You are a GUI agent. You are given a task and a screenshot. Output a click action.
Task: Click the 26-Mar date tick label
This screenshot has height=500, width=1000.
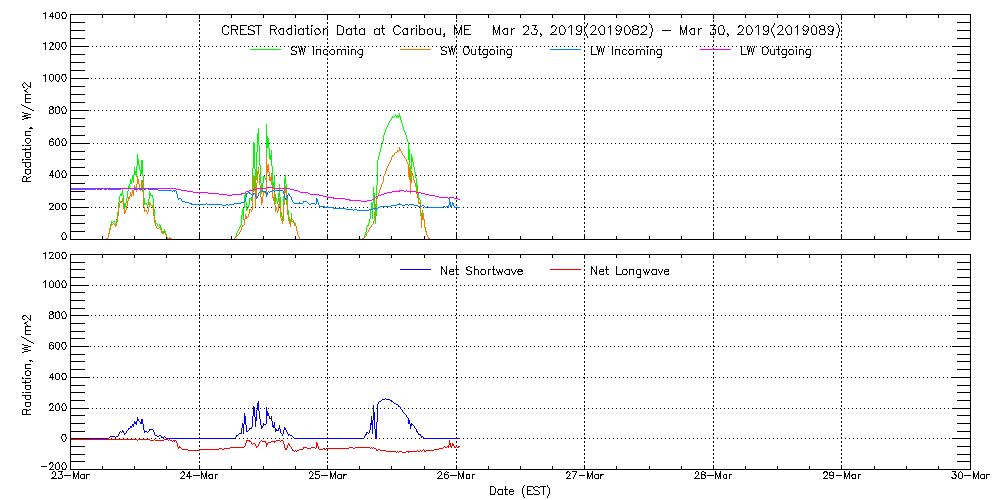click(456, 476)
